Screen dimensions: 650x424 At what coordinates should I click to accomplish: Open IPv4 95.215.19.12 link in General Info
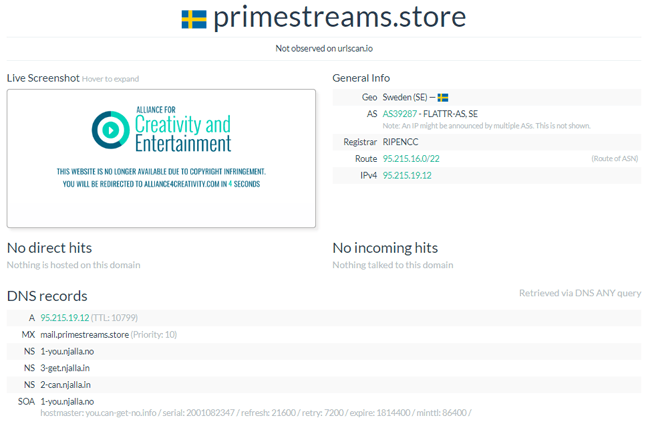(x=407, y=175)
